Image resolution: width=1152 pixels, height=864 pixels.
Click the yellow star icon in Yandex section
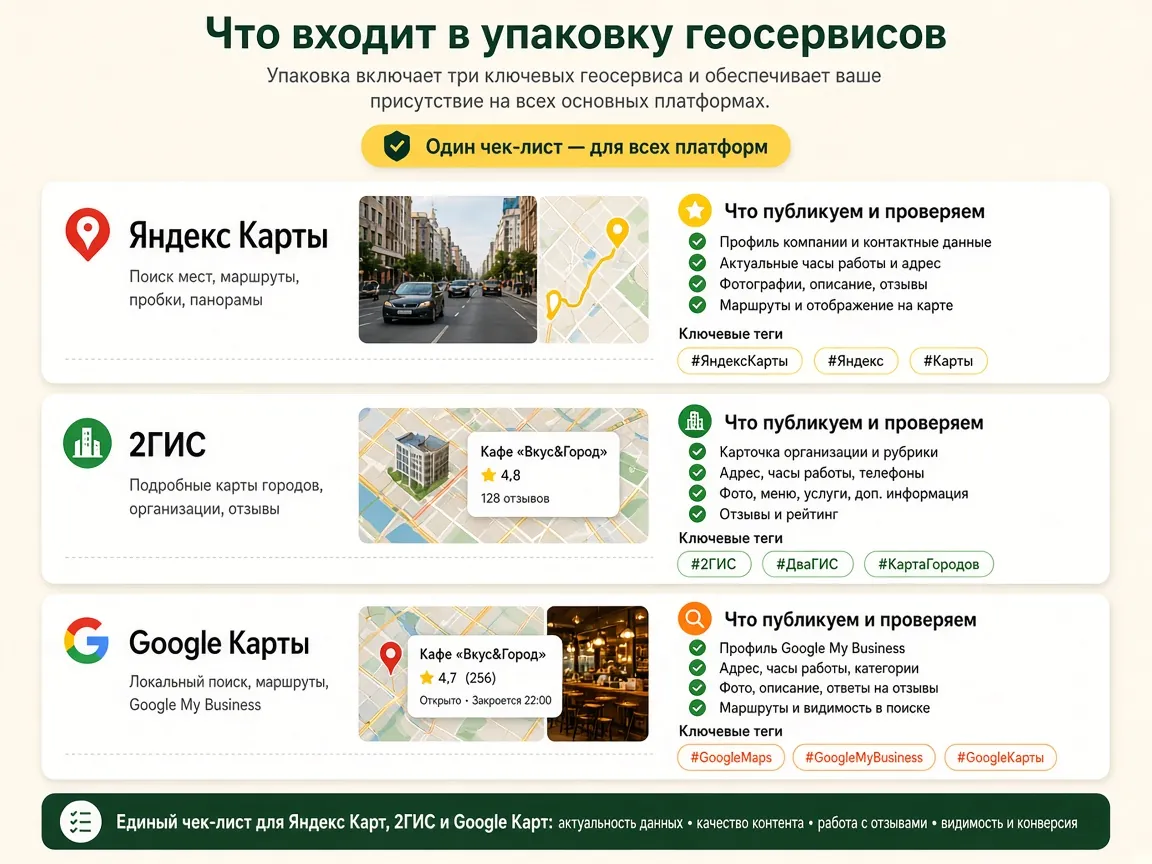point(694,211)
